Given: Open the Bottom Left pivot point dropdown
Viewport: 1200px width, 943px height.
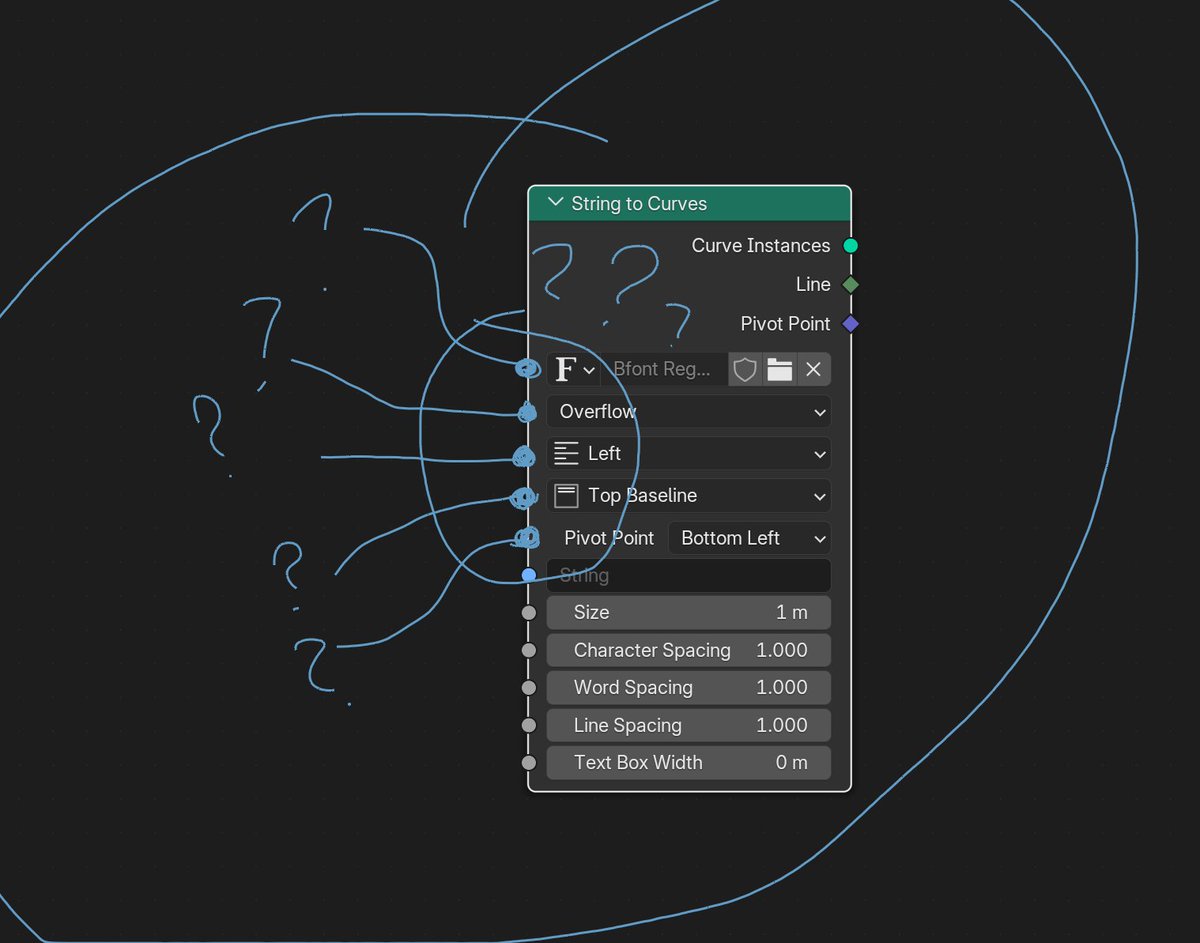Looking at the screenshot, I should [x=749, y=537].
